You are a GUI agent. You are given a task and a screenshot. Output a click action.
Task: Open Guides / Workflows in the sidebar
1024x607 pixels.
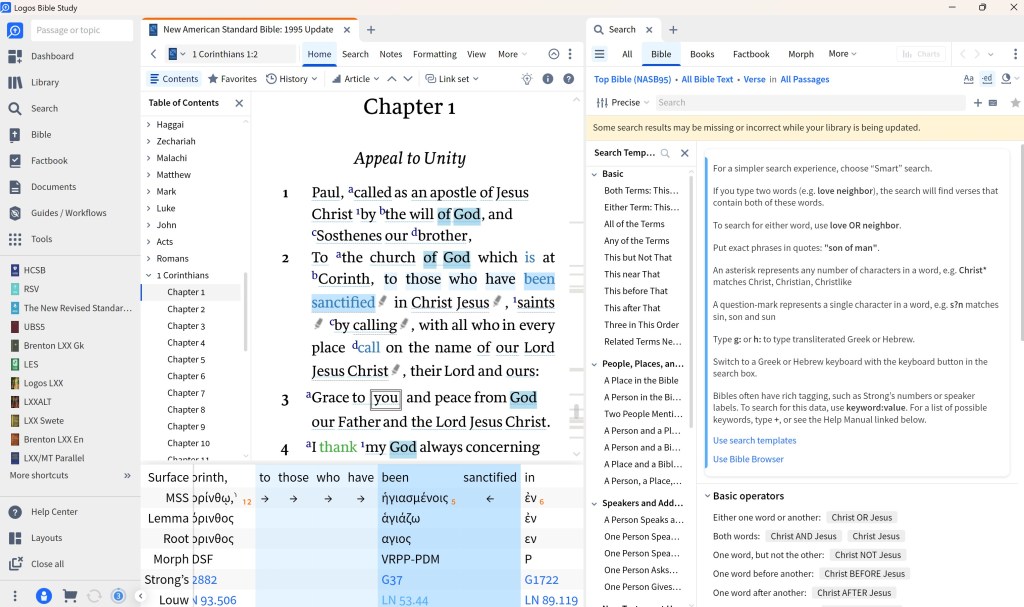tap(68, 213)
